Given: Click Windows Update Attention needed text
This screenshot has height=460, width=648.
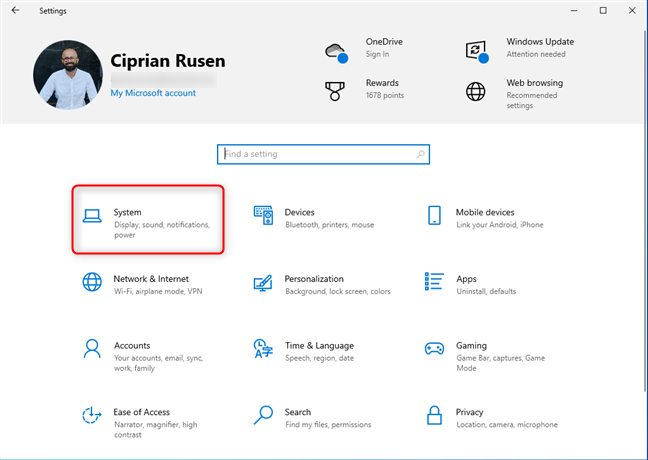Looking at the screenshot, I should tap(536, 54).
